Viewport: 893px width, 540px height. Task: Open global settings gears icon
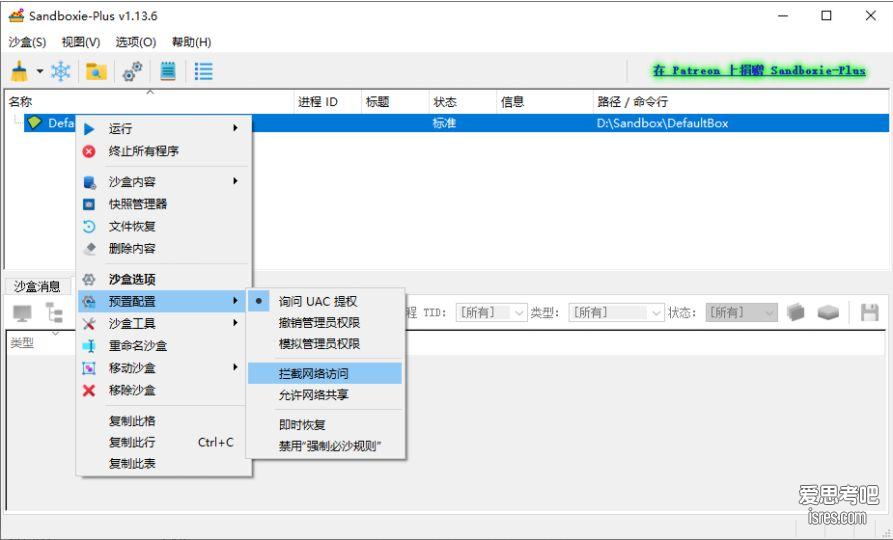(x=132, y=71)
